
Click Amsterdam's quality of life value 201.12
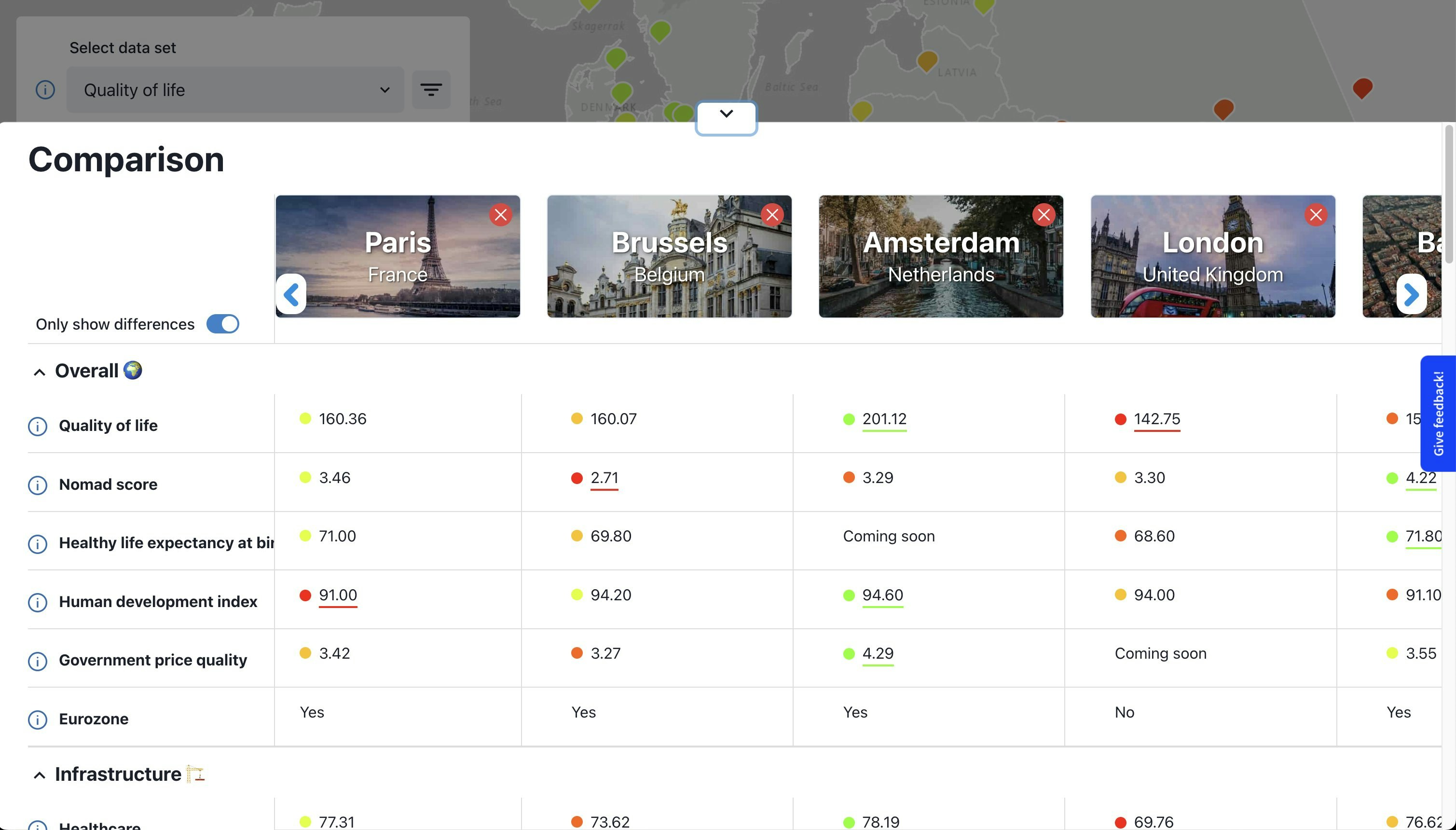(x=884, y=419)
